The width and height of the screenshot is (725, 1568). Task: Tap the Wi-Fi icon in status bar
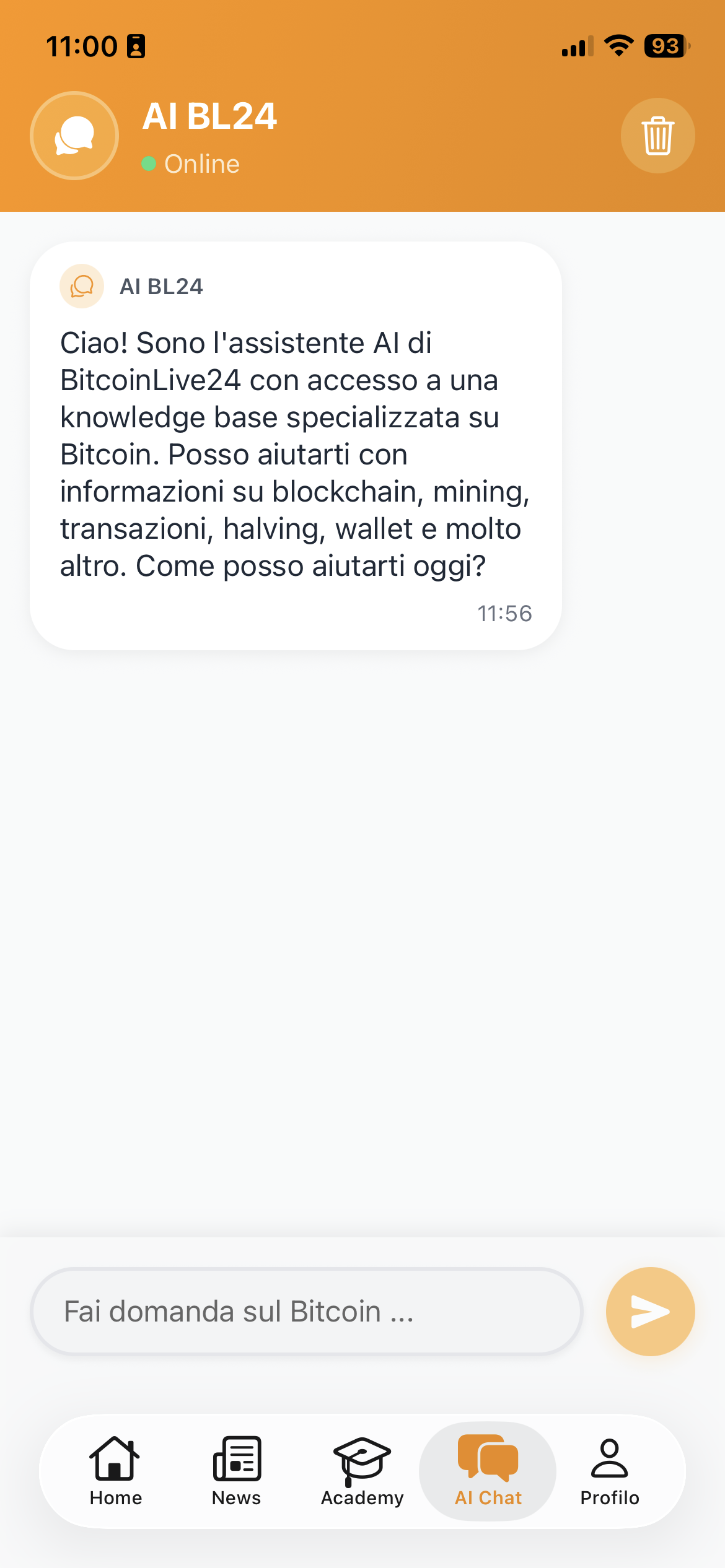point(618,45)
